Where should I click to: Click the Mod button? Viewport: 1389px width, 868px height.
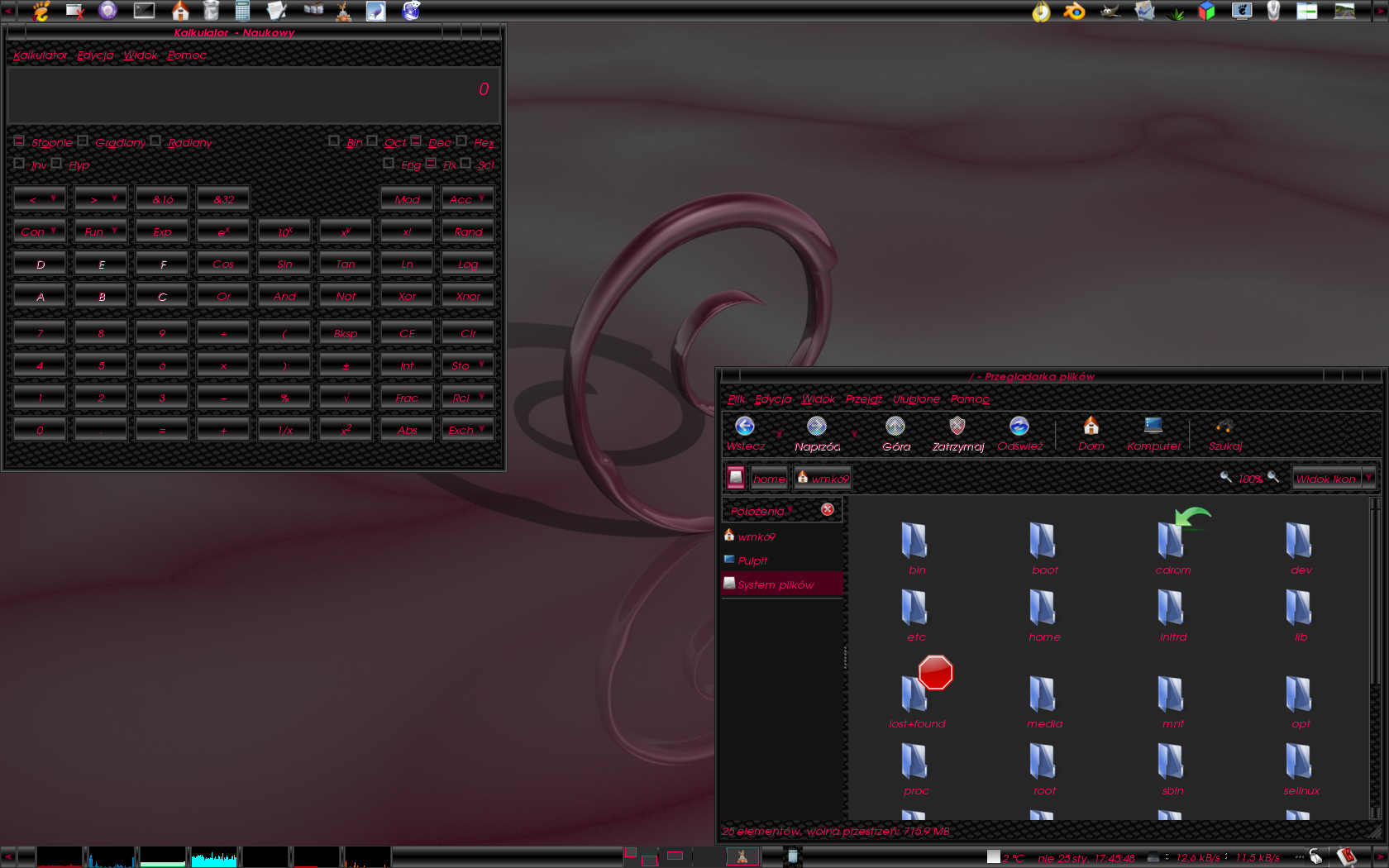406,199
